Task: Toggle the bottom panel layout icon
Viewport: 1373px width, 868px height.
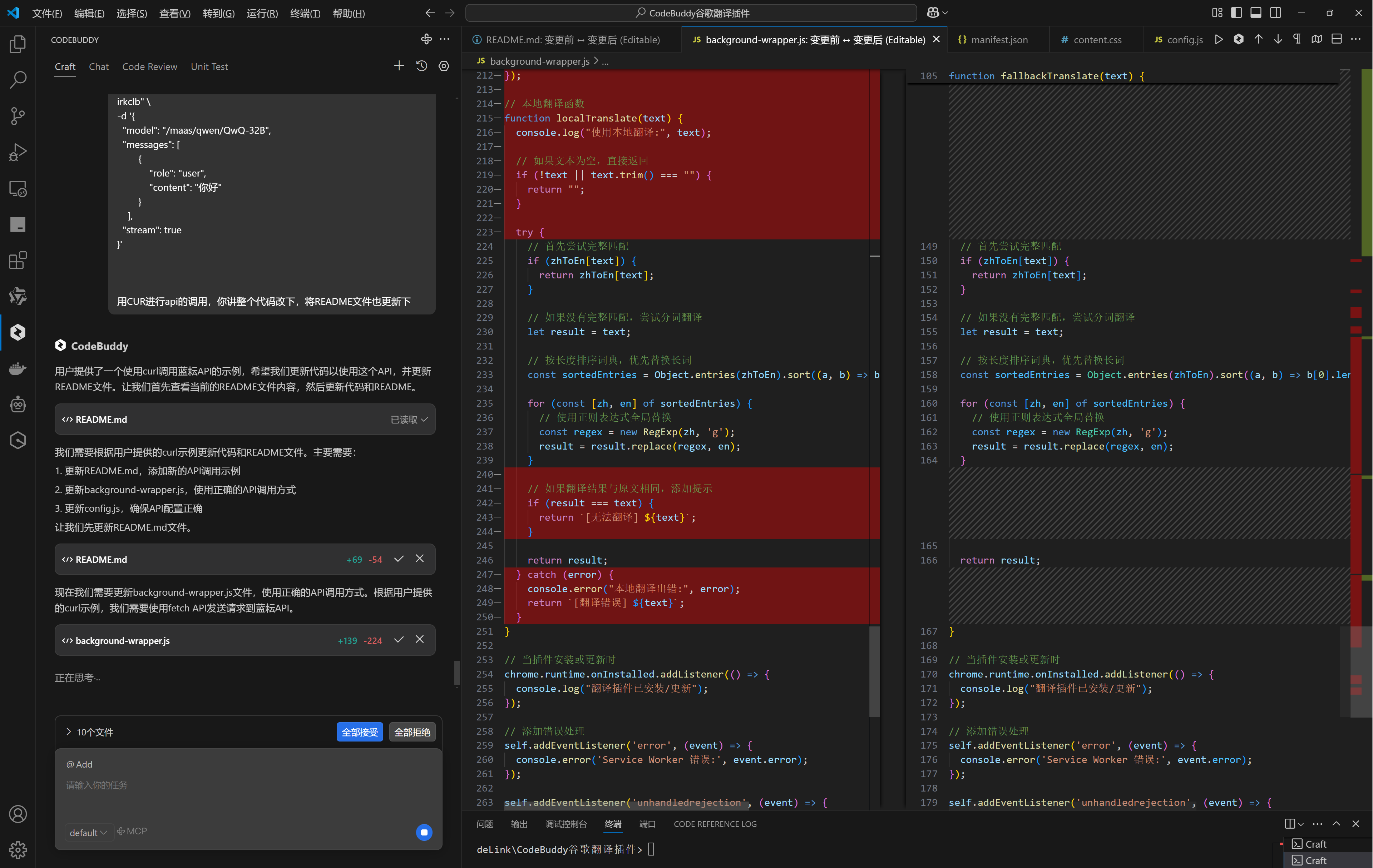Action: 1255,13
